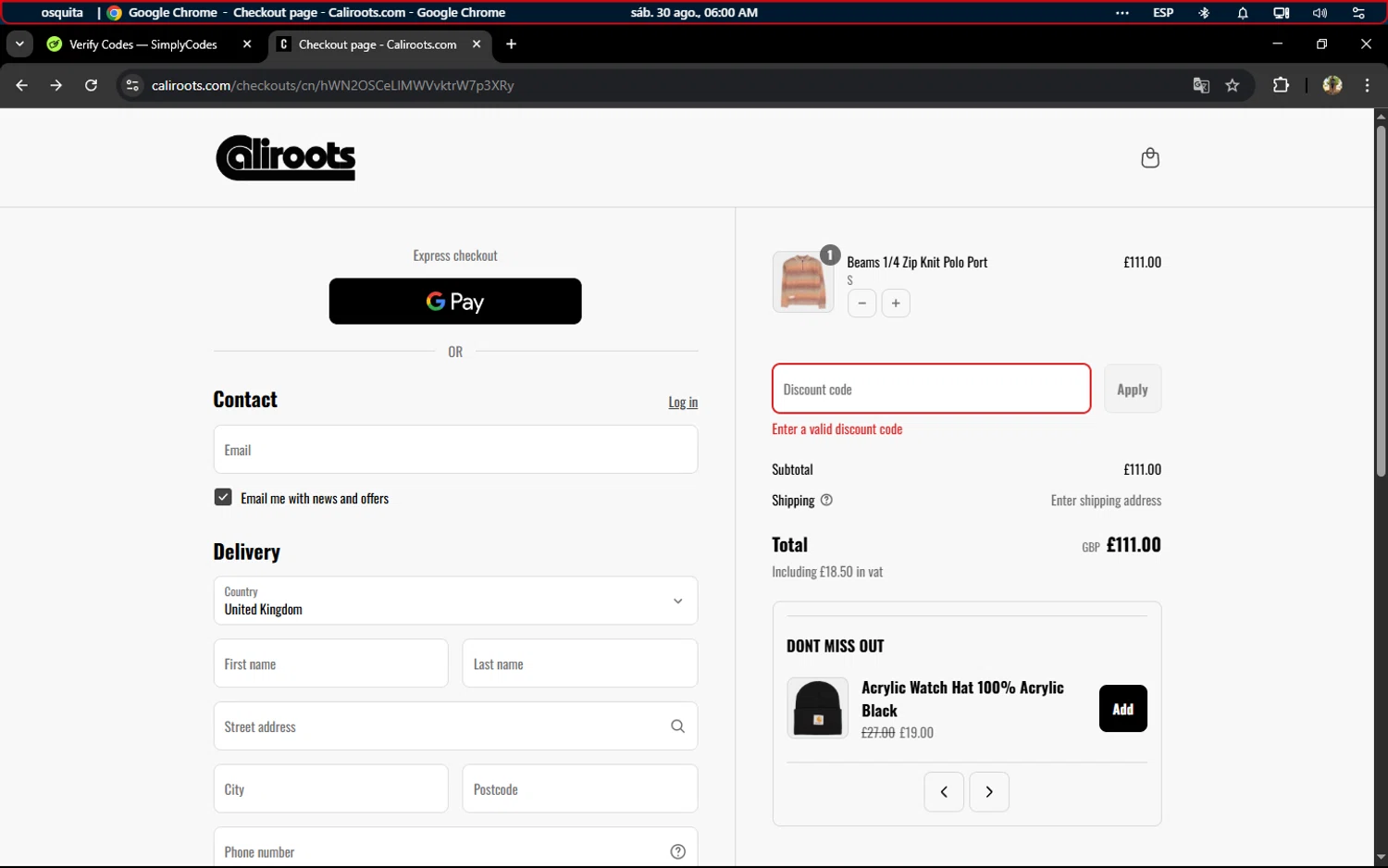1388x868 pixels.
Task: Click the Log in link
Action: click(683, 402)
